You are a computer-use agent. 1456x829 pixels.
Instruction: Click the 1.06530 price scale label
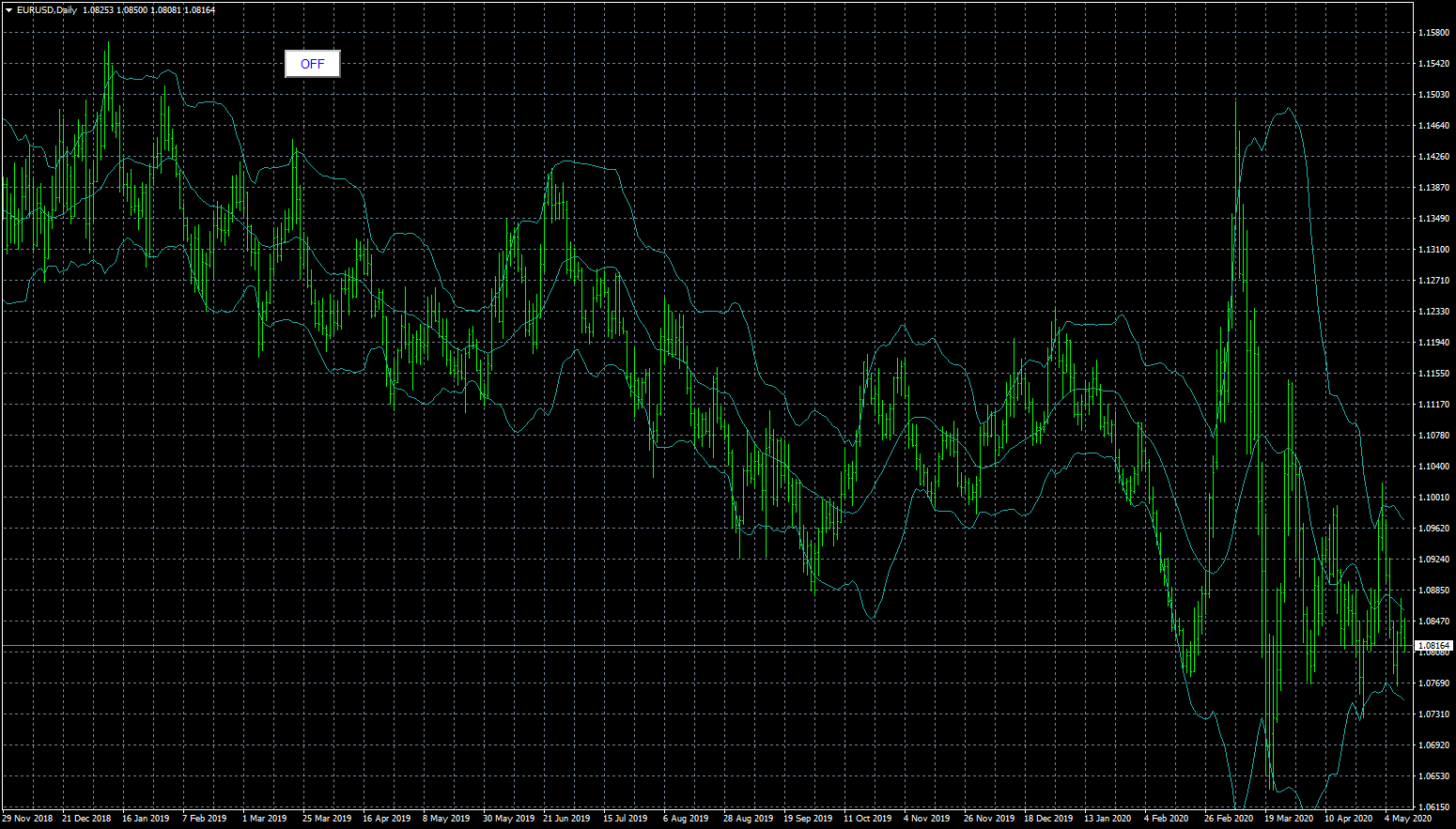[x=1434, y=776]
